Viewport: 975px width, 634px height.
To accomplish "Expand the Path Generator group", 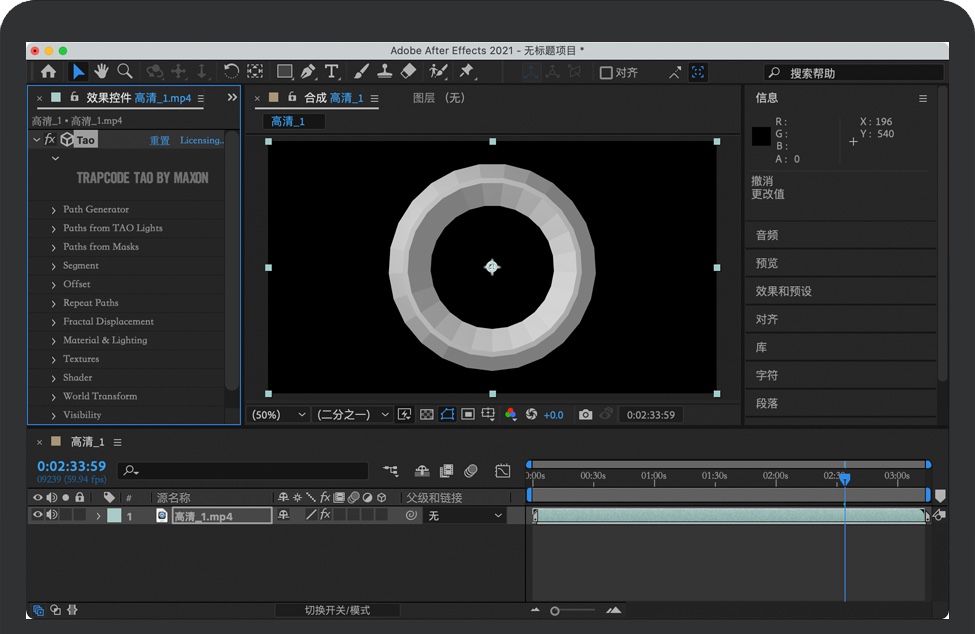I will (x=54, y=210).
